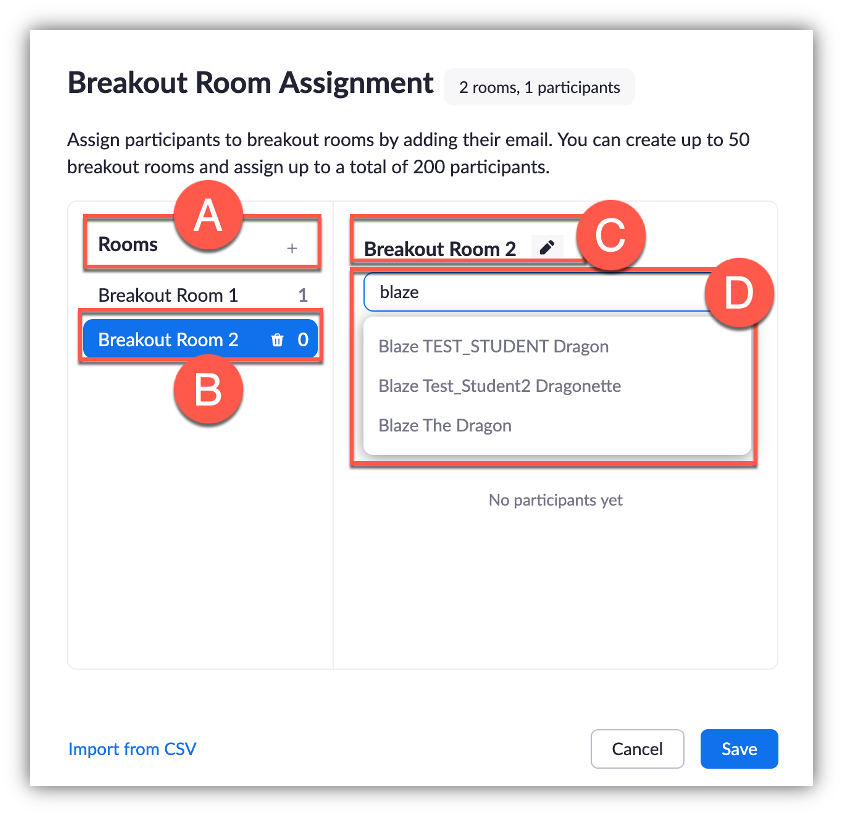Click the "2 rooms, 1 participants" badge
This screenshot has height=816, width=842.
click(539, 87)
